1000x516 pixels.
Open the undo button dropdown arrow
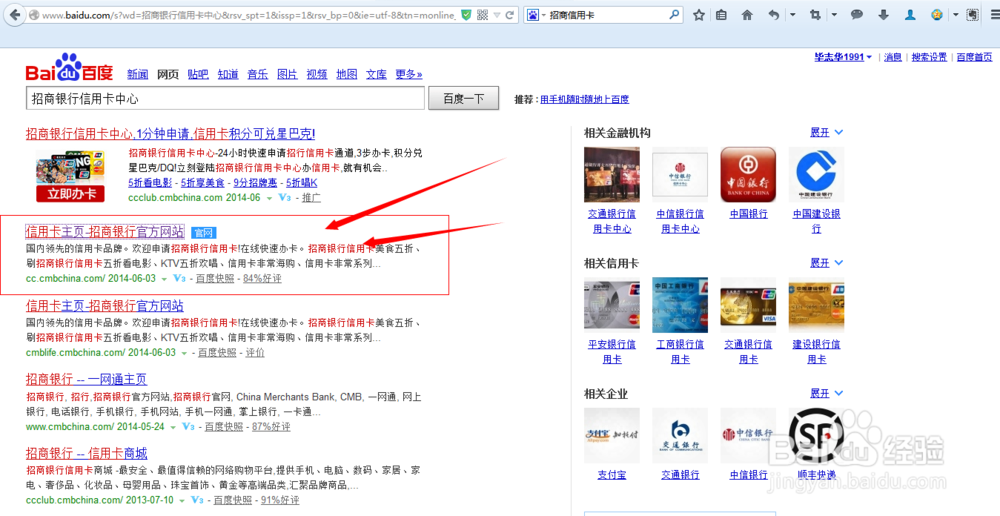click(x=793, y=15)
